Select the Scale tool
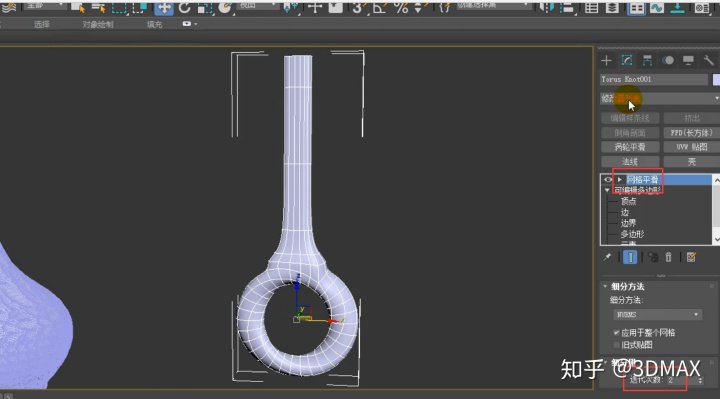720x399 pixels. tap(205, 8)
